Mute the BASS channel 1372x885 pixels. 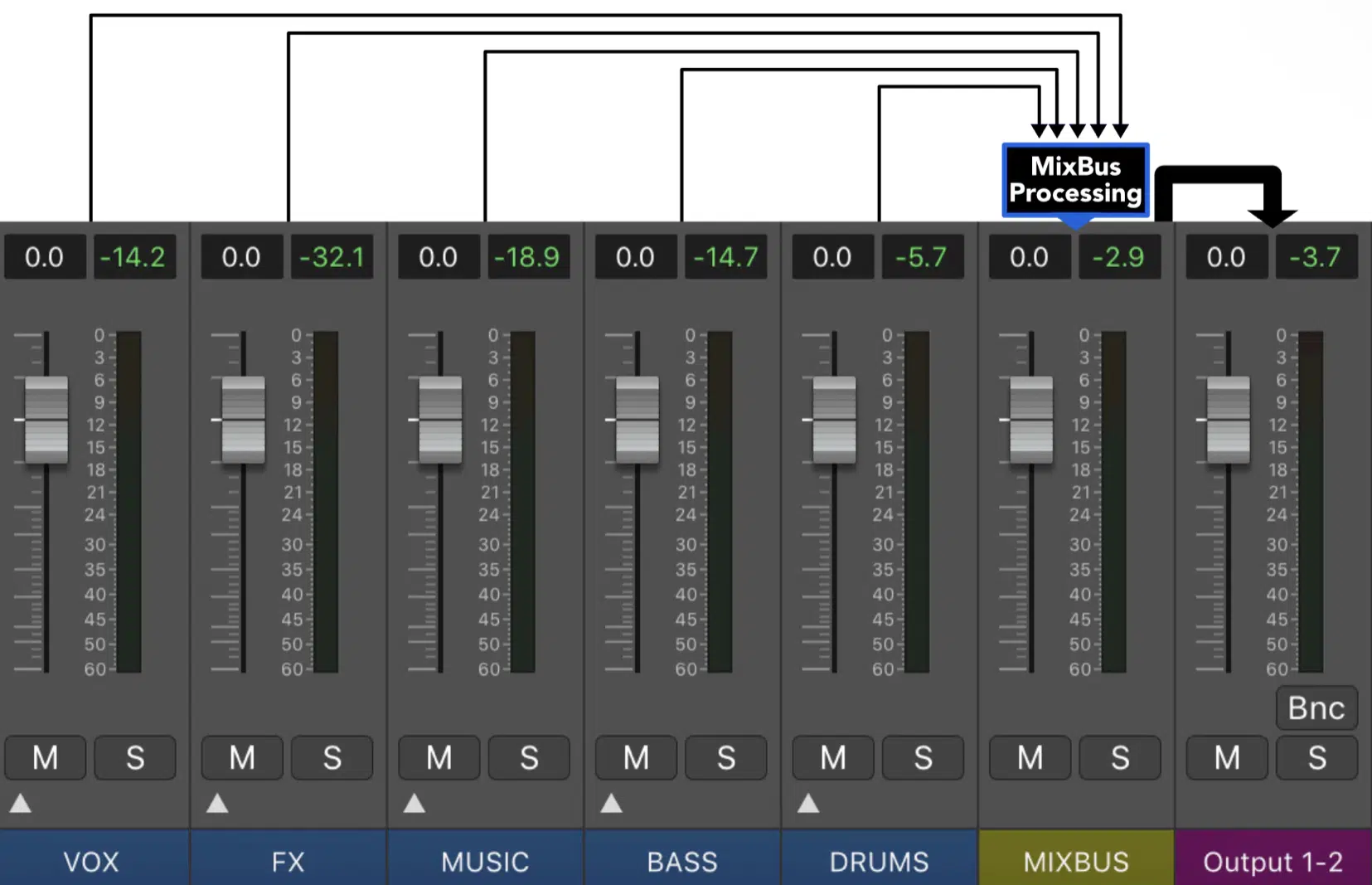[636, 757]
